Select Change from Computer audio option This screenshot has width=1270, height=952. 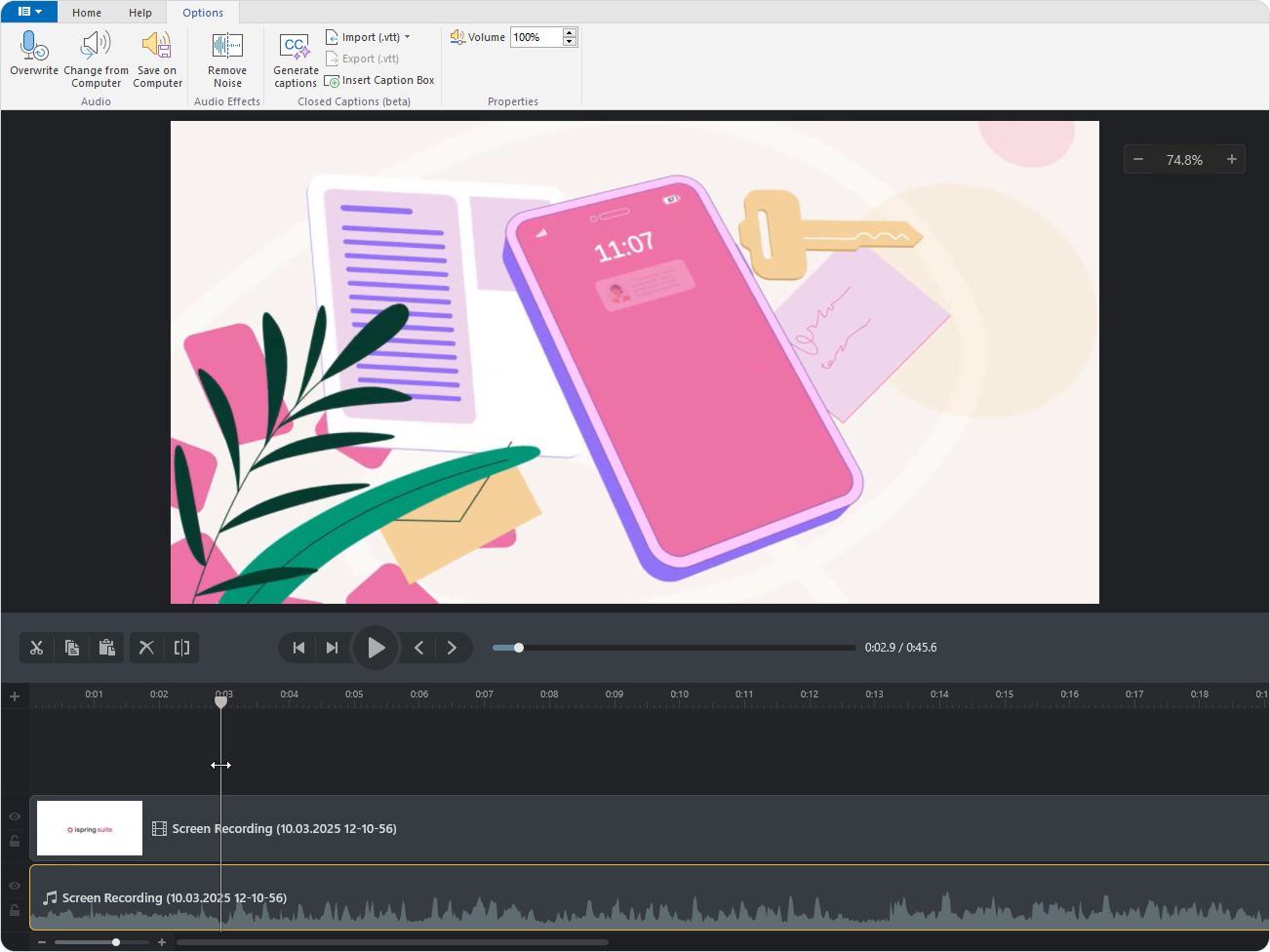coord(96,47)
